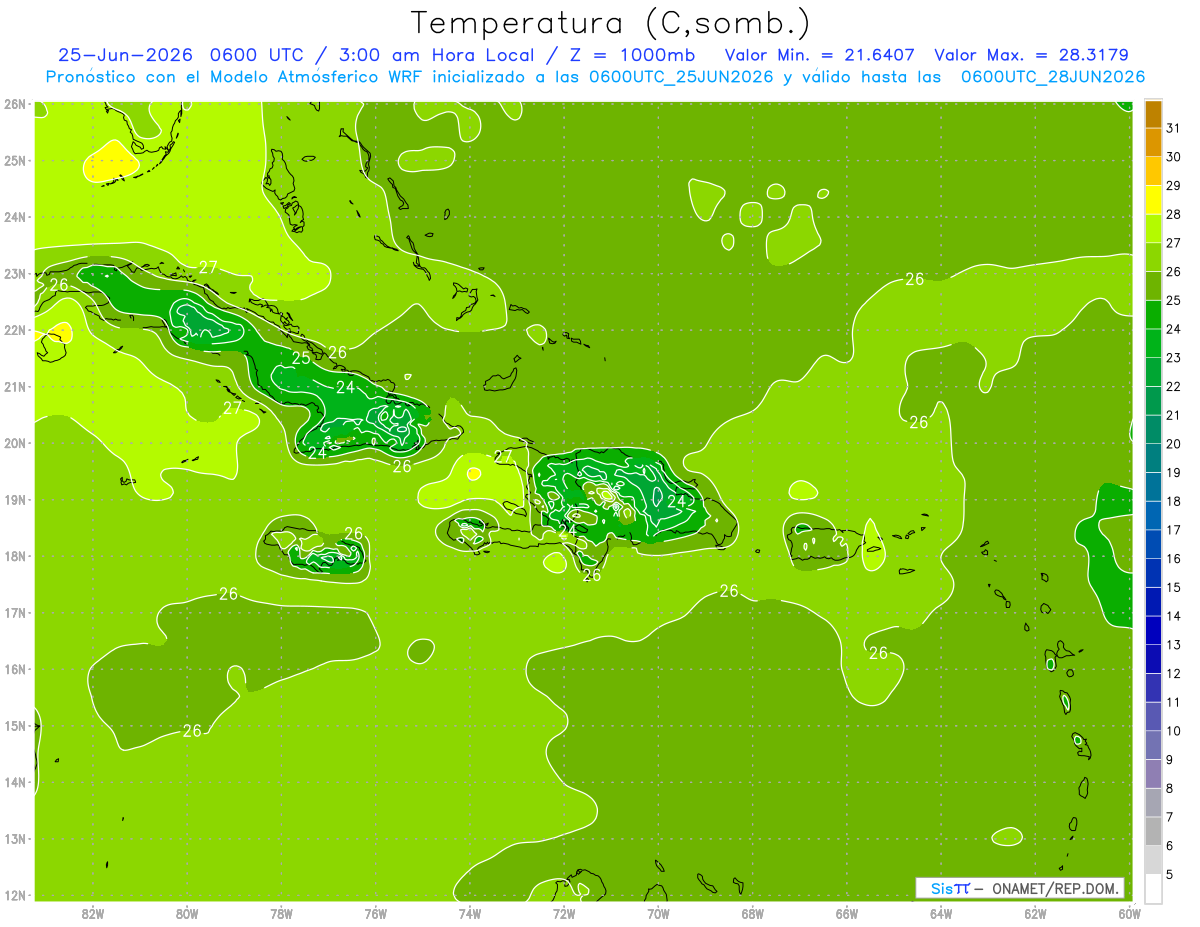Click the '70W' longitude label

point(658,912)
